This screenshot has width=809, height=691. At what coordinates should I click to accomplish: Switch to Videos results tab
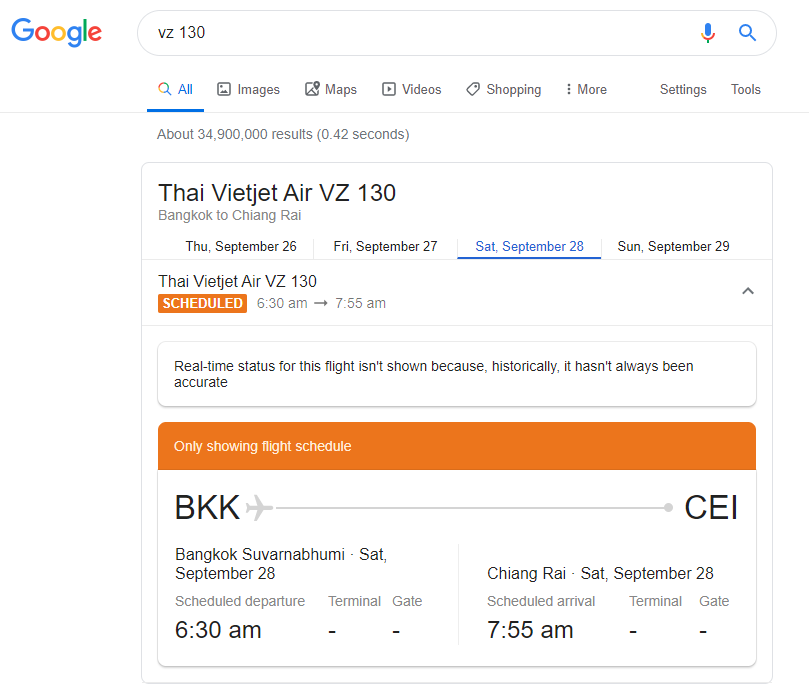[x=411, y=89]
